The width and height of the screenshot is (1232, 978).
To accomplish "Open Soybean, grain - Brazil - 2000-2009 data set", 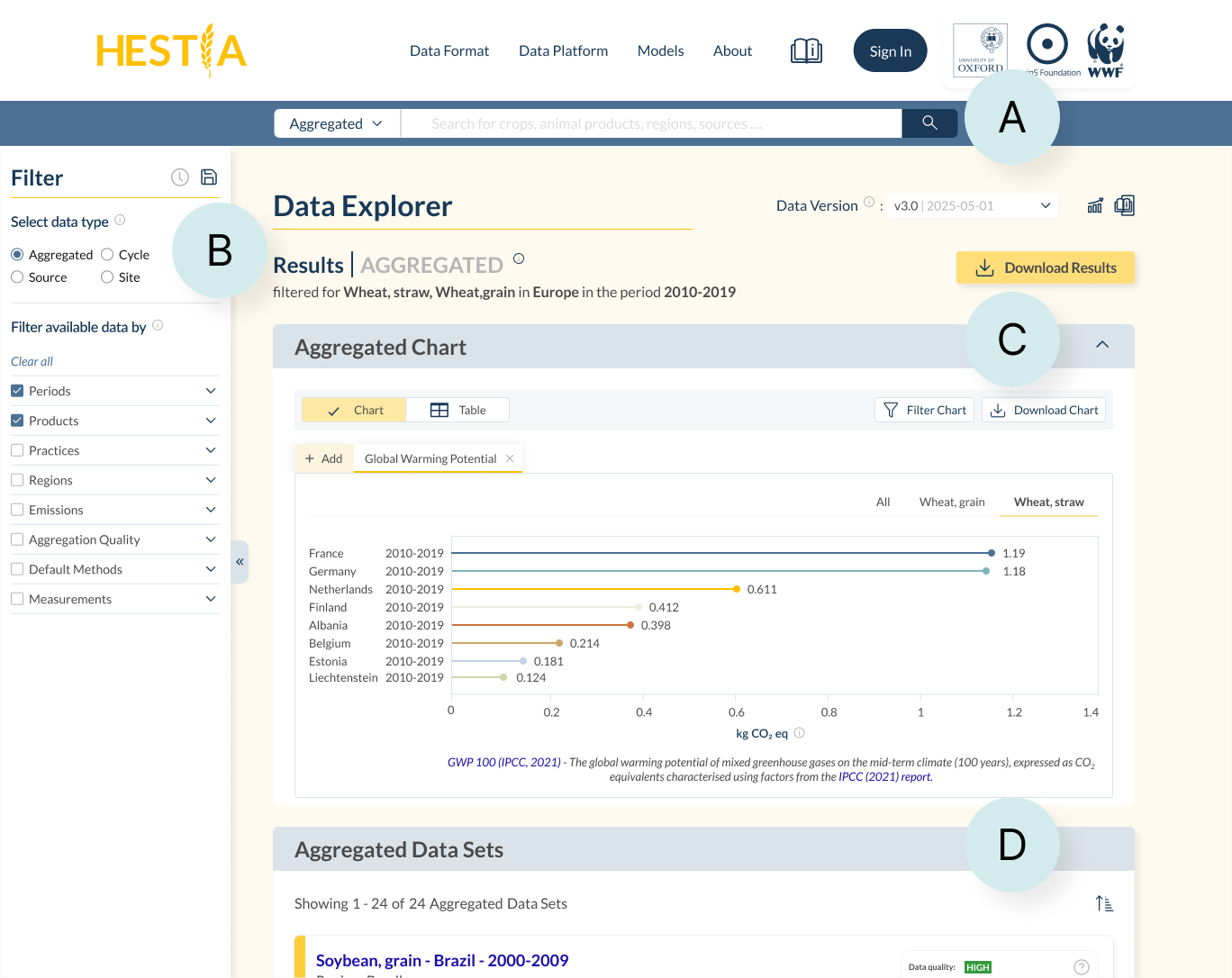I will coord(442,960).
